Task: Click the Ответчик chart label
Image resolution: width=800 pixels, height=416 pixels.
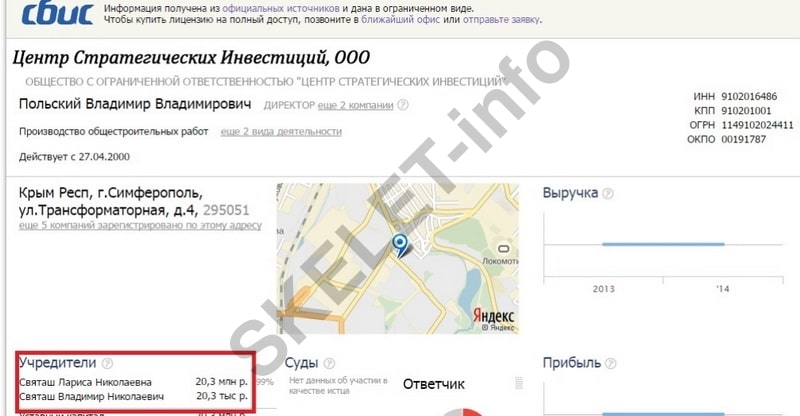Action: pyautogui.click(x=434, y=384)
